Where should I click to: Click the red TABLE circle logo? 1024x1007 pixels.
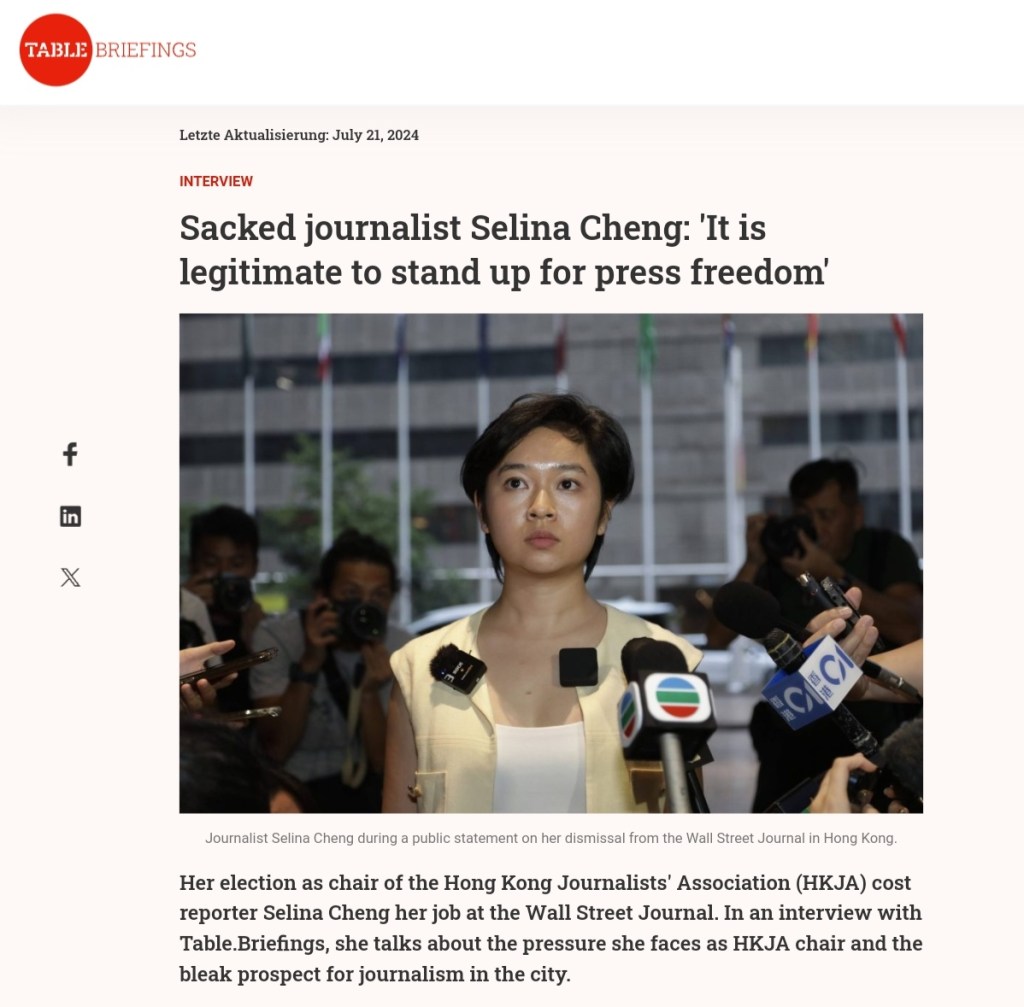[56, 50]
